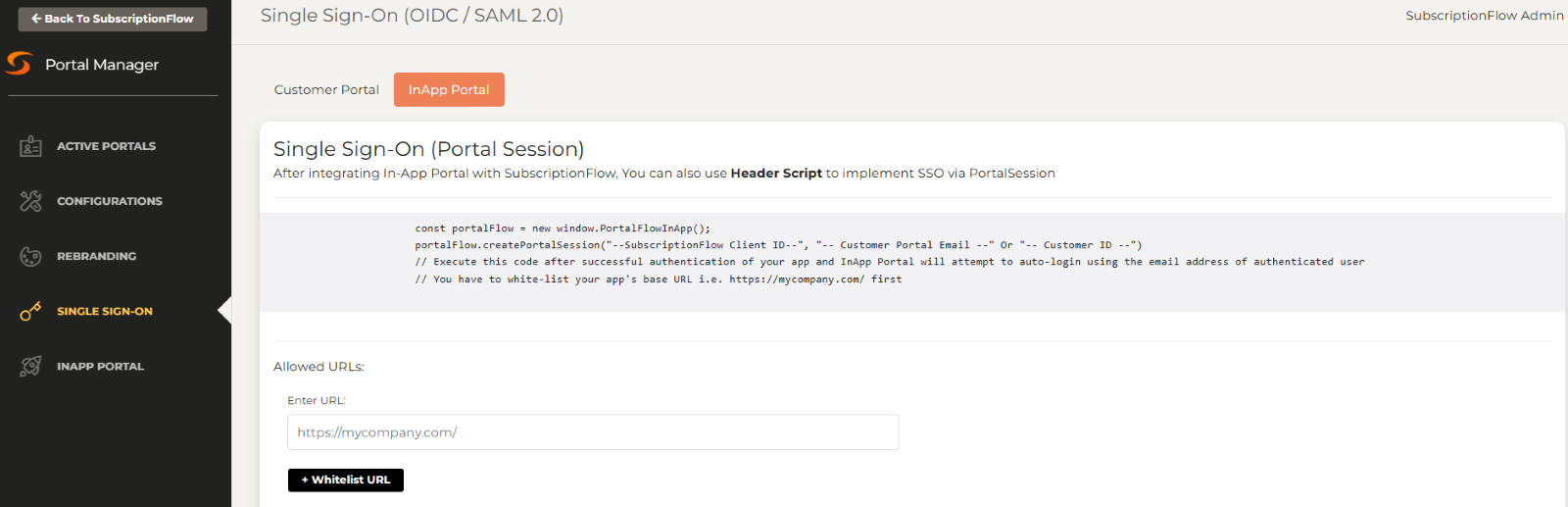
Task: Go back to SubscriptionFlow
Action: (x=113, y=19)
